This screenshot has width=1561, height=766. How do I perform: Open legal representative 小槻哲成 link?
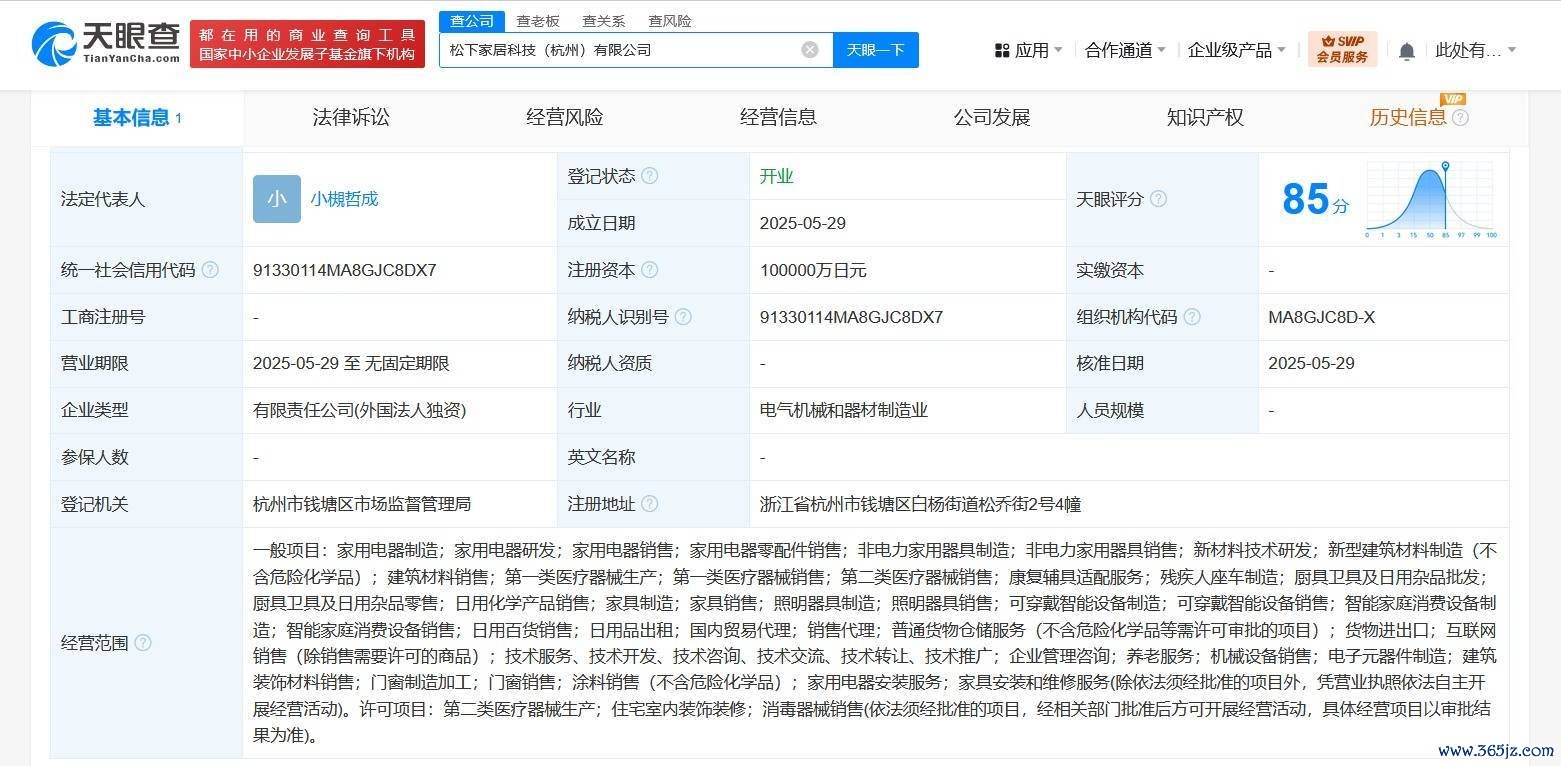coord(344,199)
